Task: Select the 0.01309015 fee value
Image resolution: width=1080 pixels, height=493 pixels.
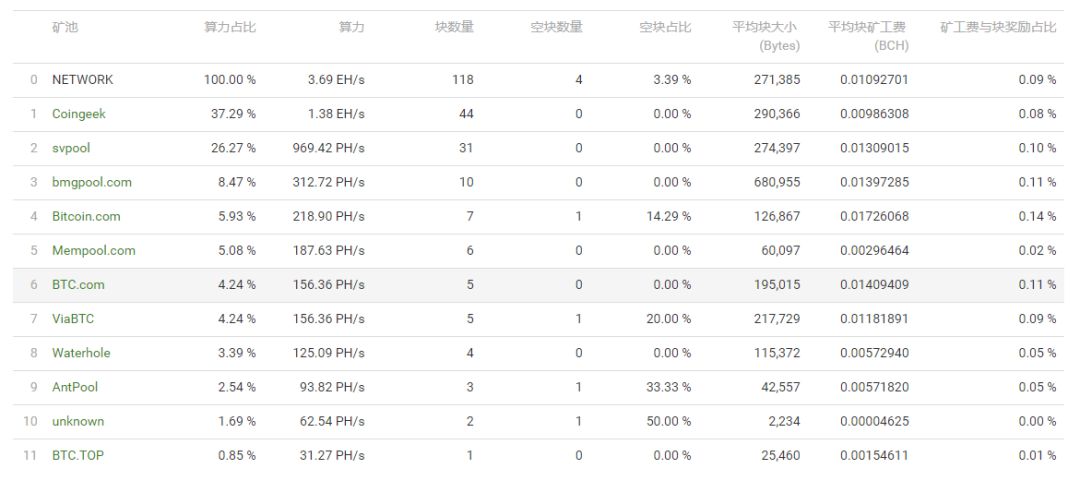Action: coord(874,148)
